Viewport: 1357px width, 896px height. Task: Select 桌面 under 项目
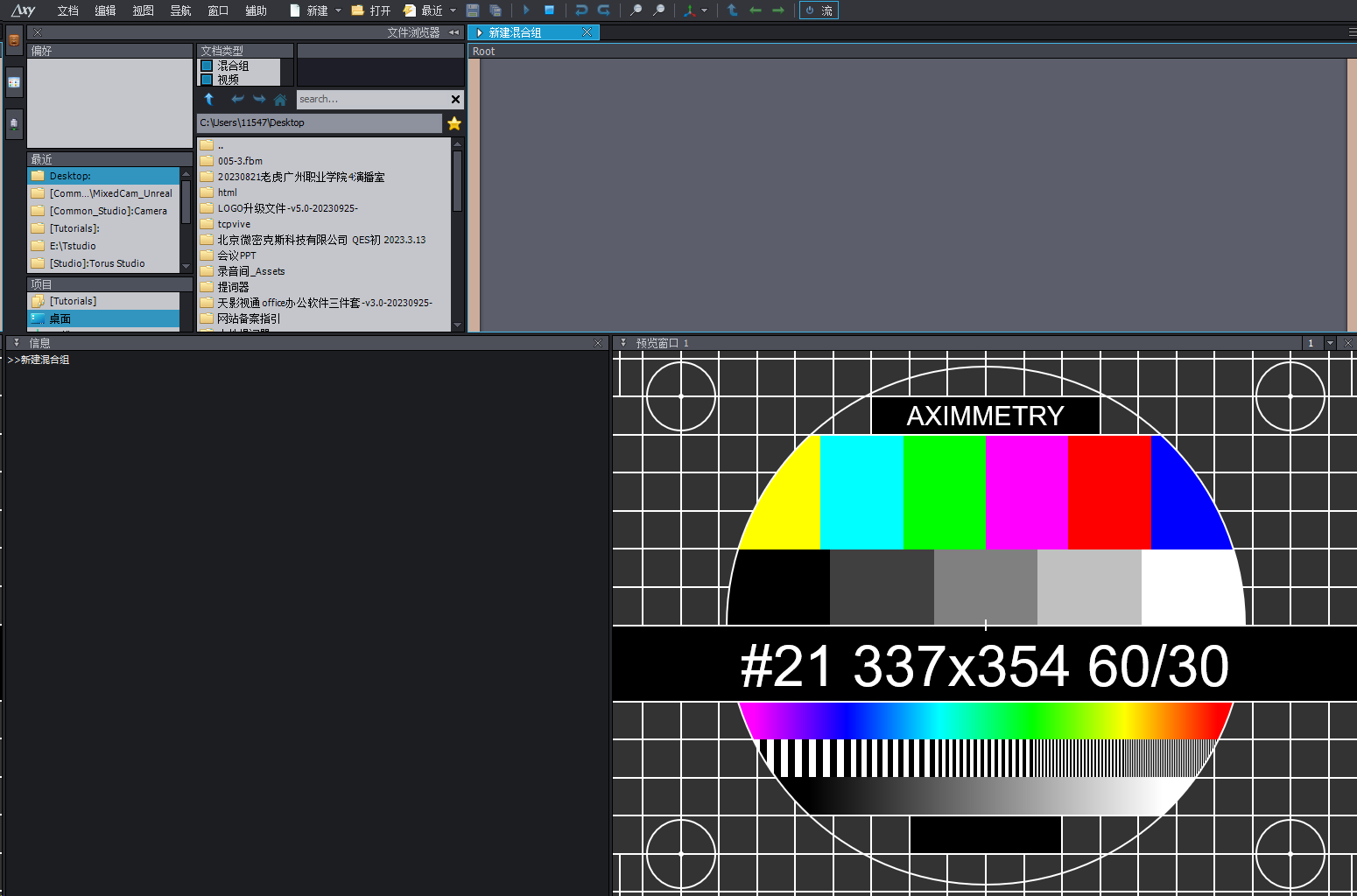[103, 318]
